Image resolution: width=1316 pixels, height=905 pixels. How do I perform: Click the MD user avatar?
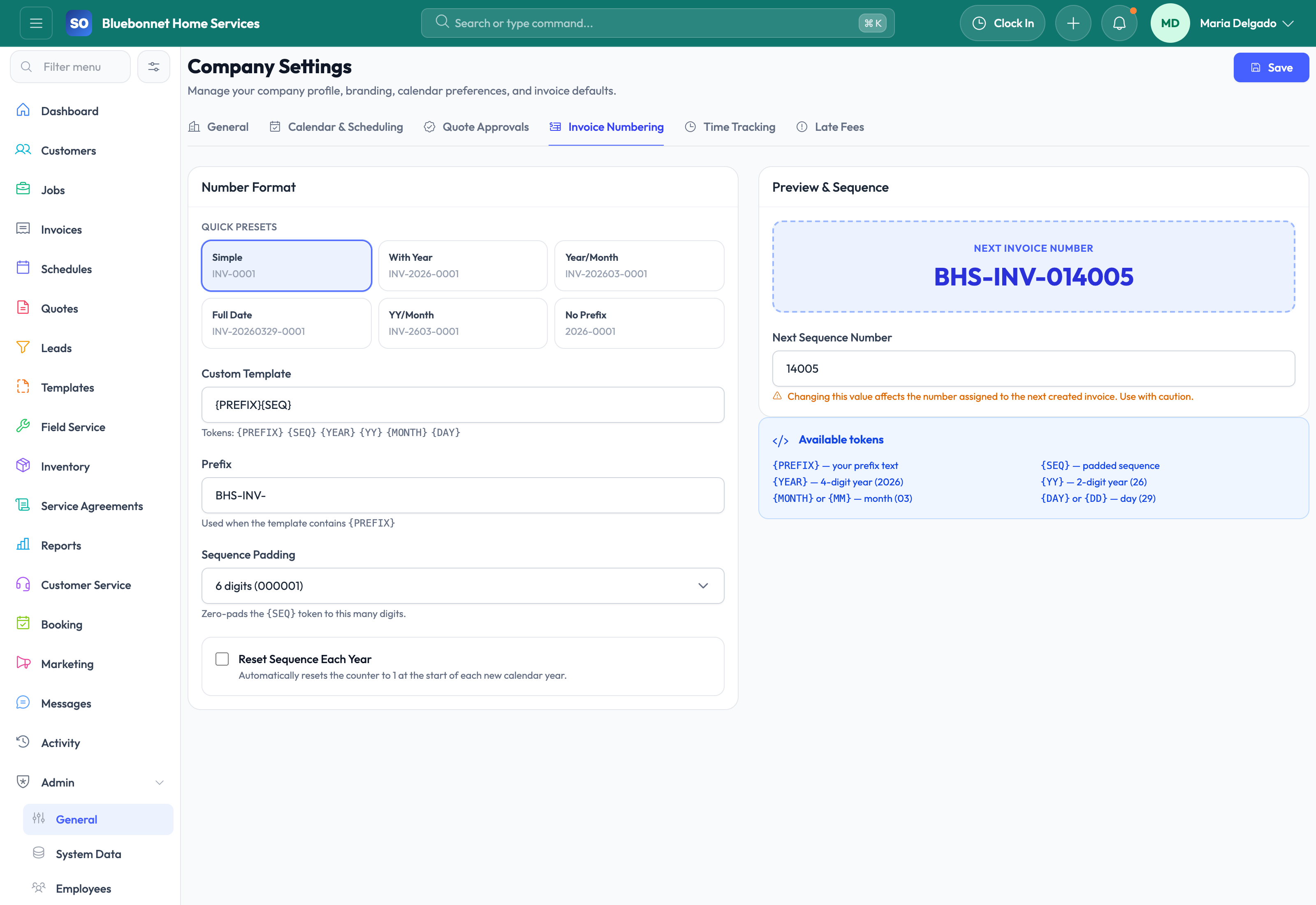[1170, 23]
